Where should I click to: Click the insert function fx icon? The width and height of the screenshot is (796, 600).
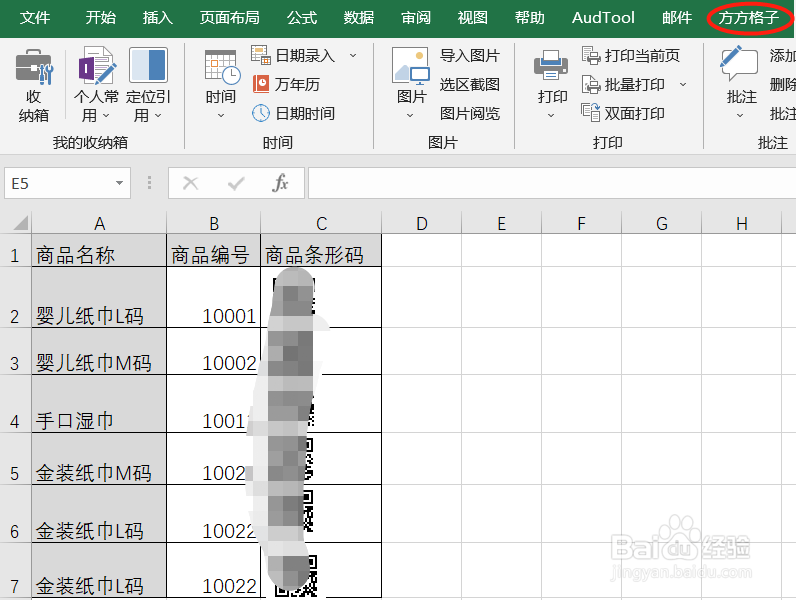tap(280, 183)
